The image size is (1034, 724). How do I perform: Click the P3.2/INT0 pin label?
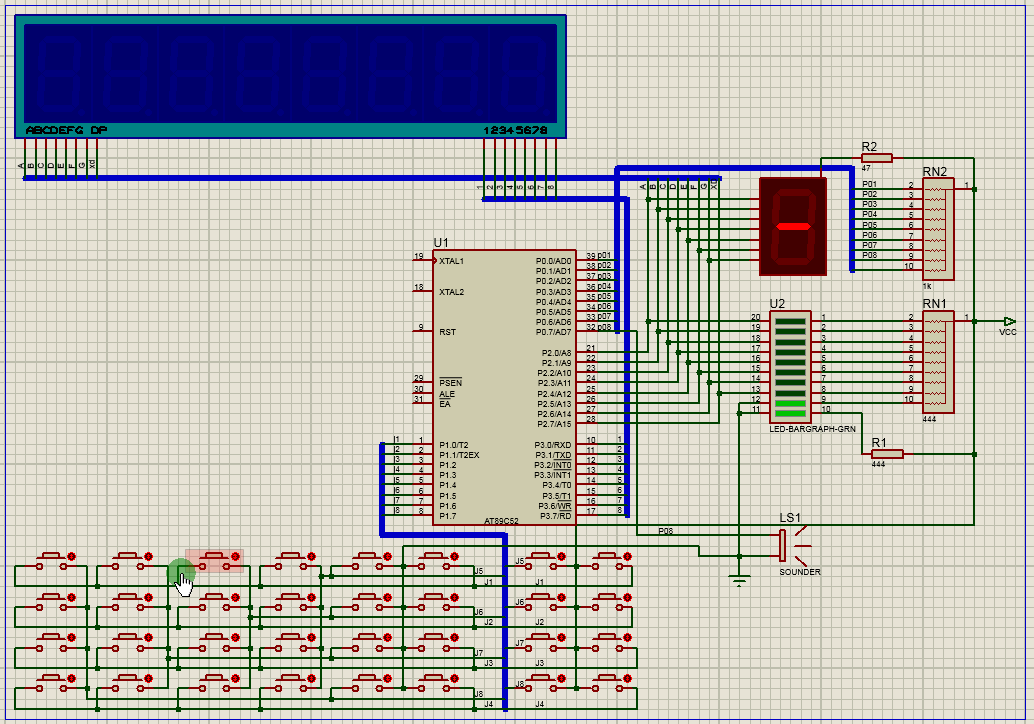click(x=553, y=466)
